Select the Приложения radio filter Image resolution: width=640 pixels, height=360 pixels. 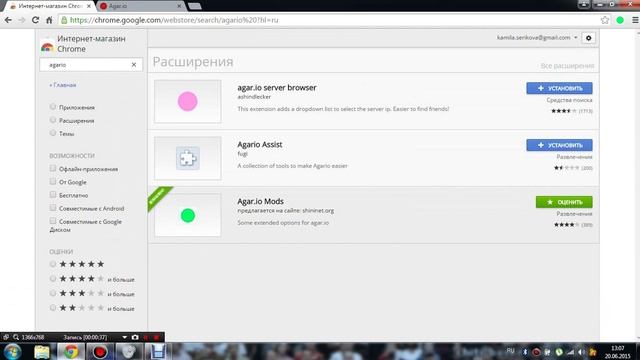(x=53, y=107)
